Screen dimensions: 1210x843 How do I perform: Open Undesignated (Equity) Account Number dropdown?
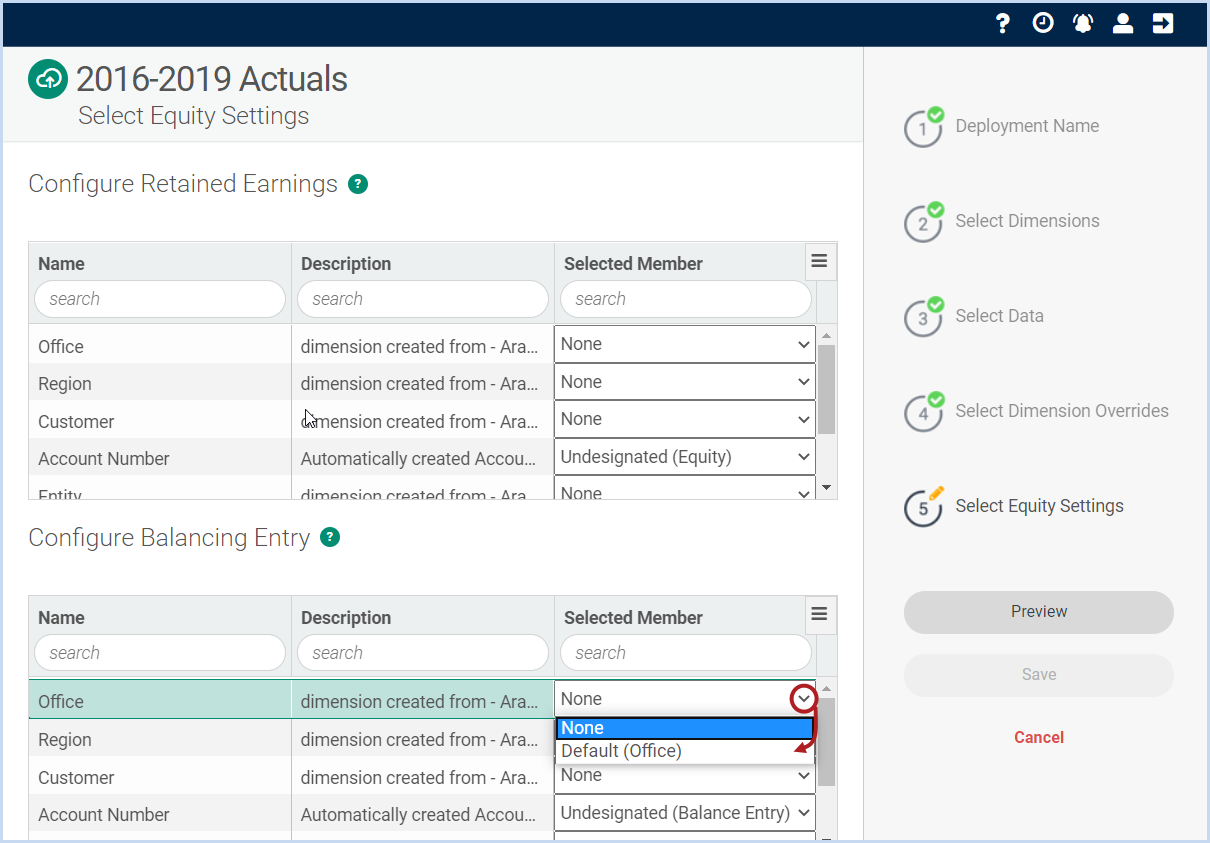point(685,457)
